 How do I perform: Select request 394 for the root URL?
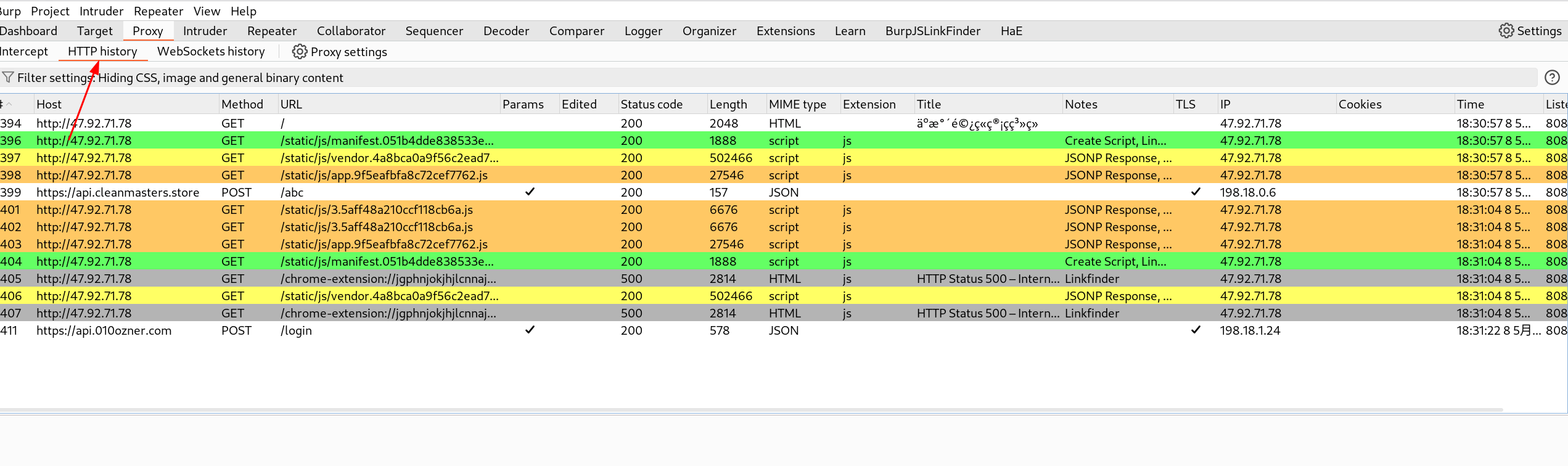783,123
